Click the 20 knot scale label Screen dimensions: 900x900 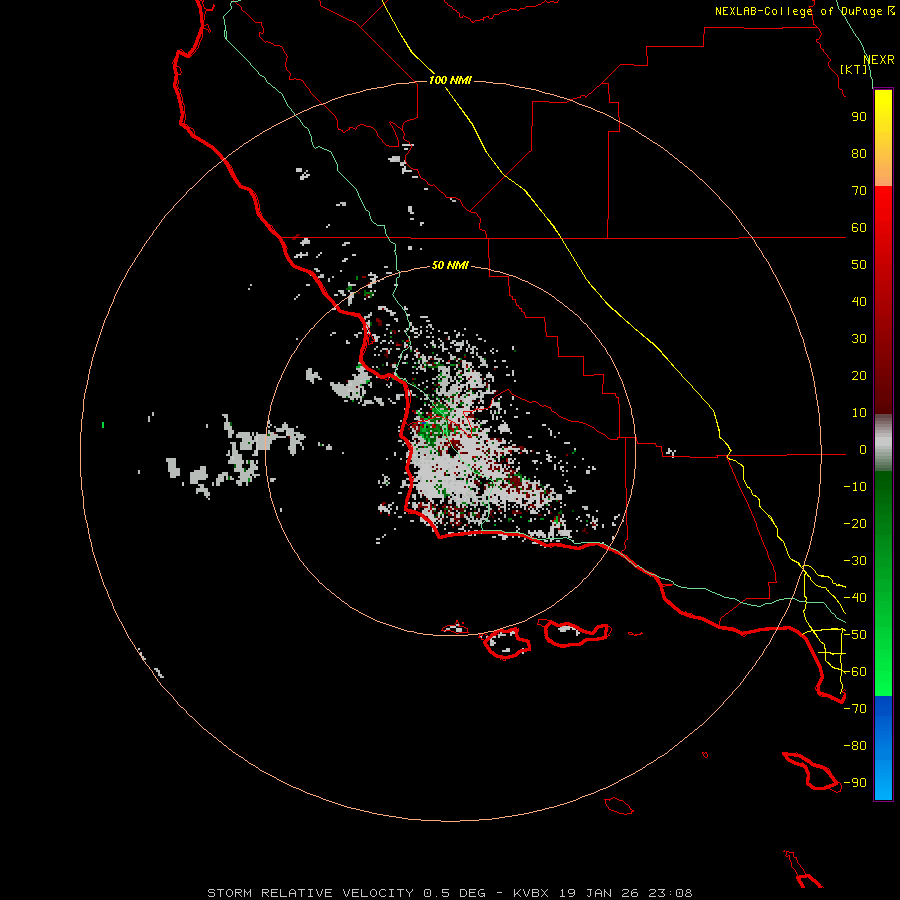click(x=859, y=376)
